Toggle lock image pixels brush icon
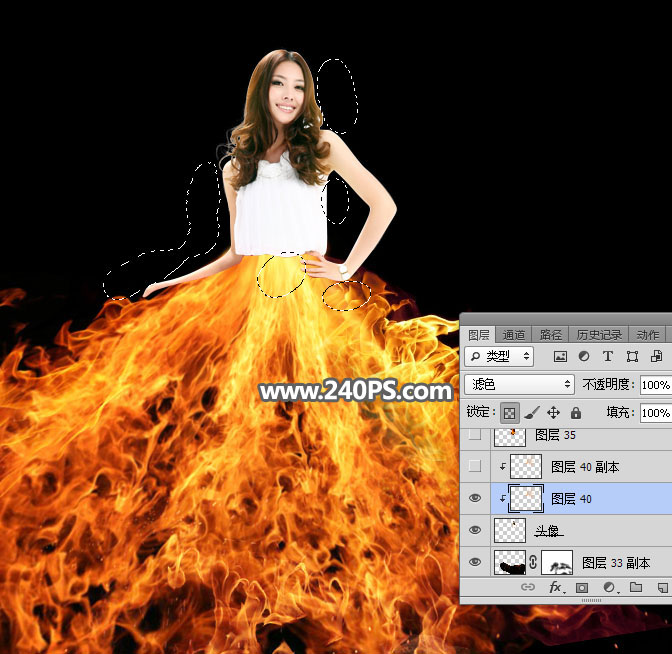This screenshot has height=654, width=672. pyautogui.click(x=532, y=413)
